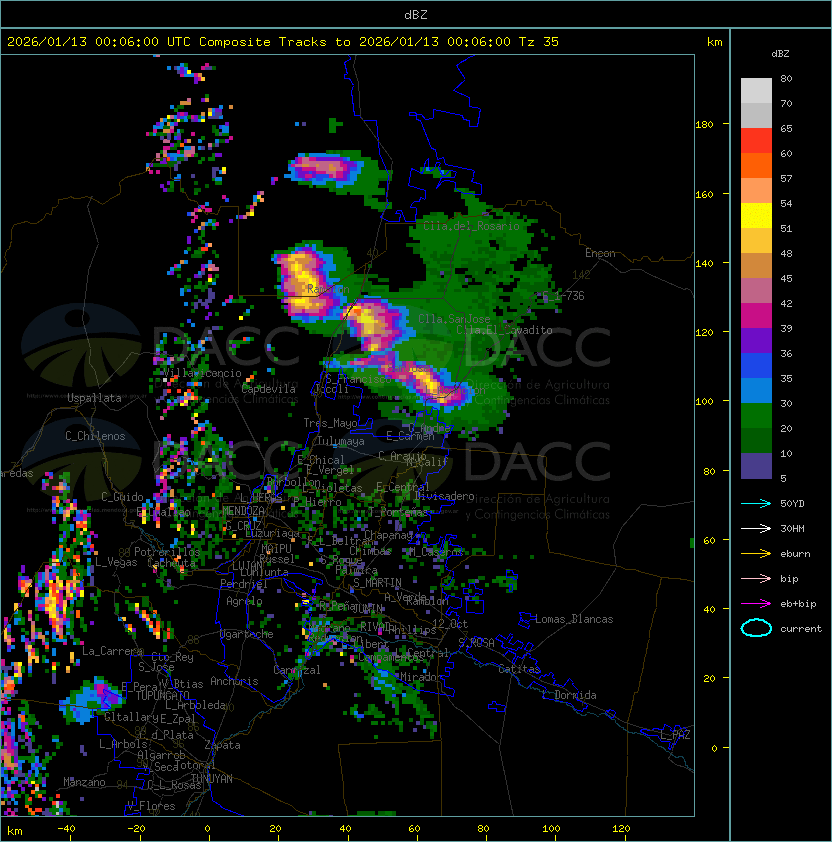Click the 'TUPUNGATO' place label
The height and width of the screenshot is (842, 832).
click(162, 696)
